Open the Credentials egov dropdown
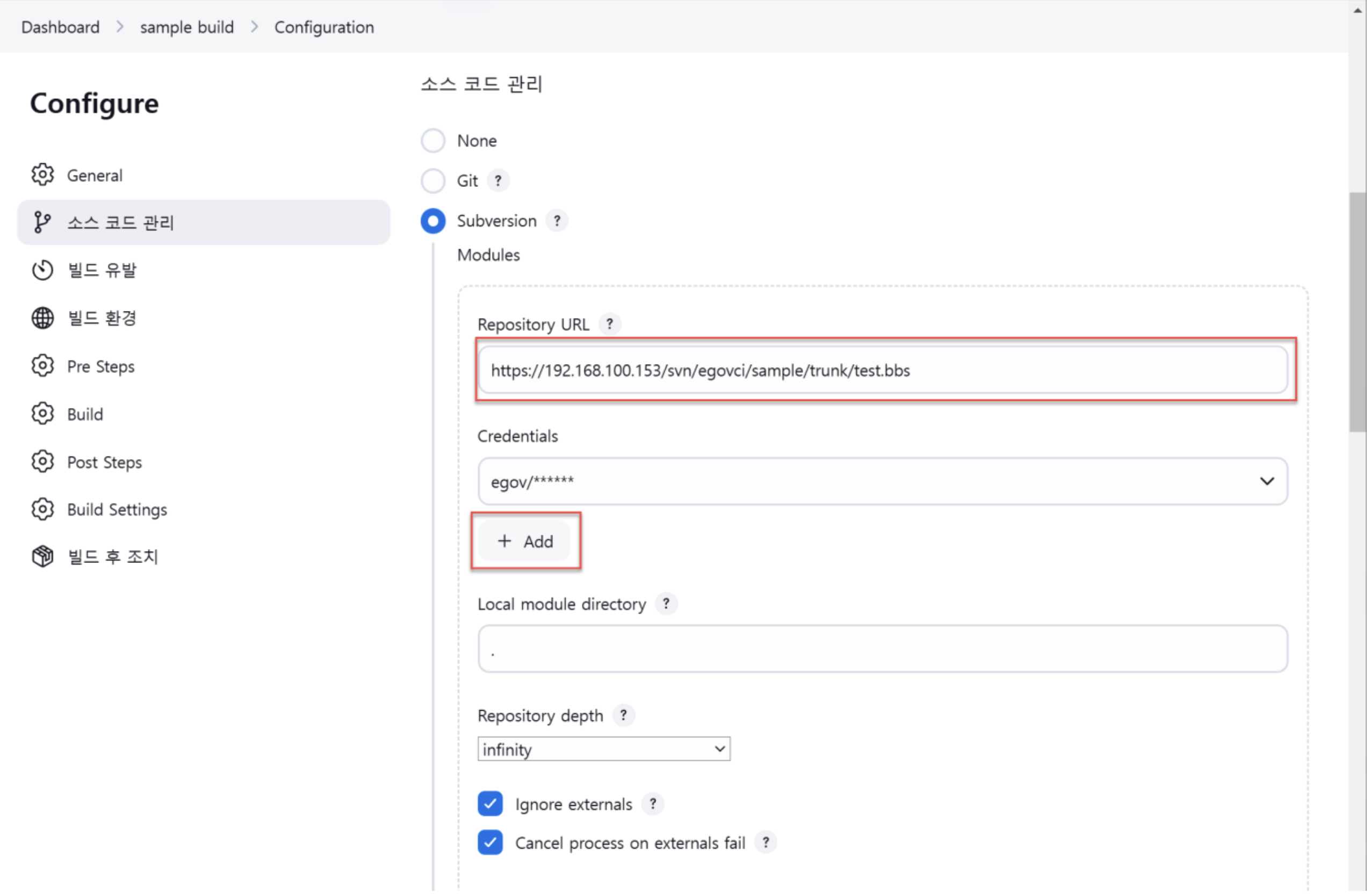1370x896 pixels. pyautogui.click(x=883, y=482)
